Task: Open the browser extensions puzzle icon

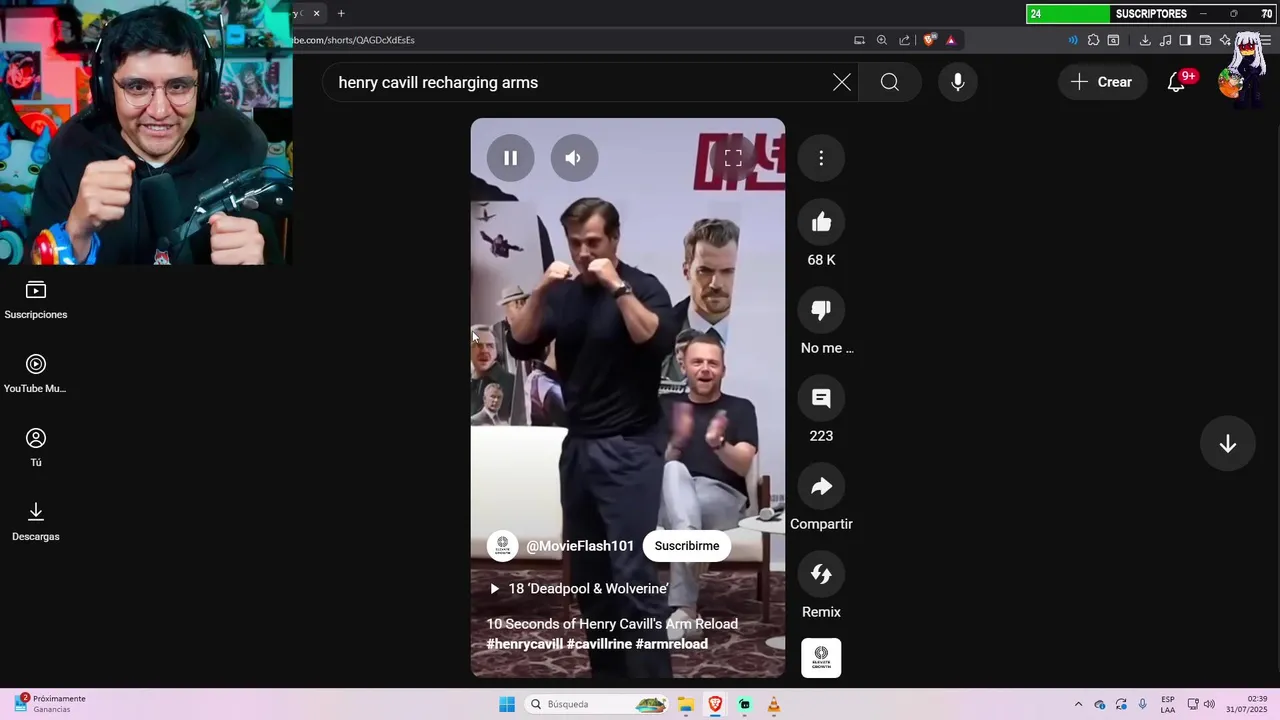Action: (1093, 40)
